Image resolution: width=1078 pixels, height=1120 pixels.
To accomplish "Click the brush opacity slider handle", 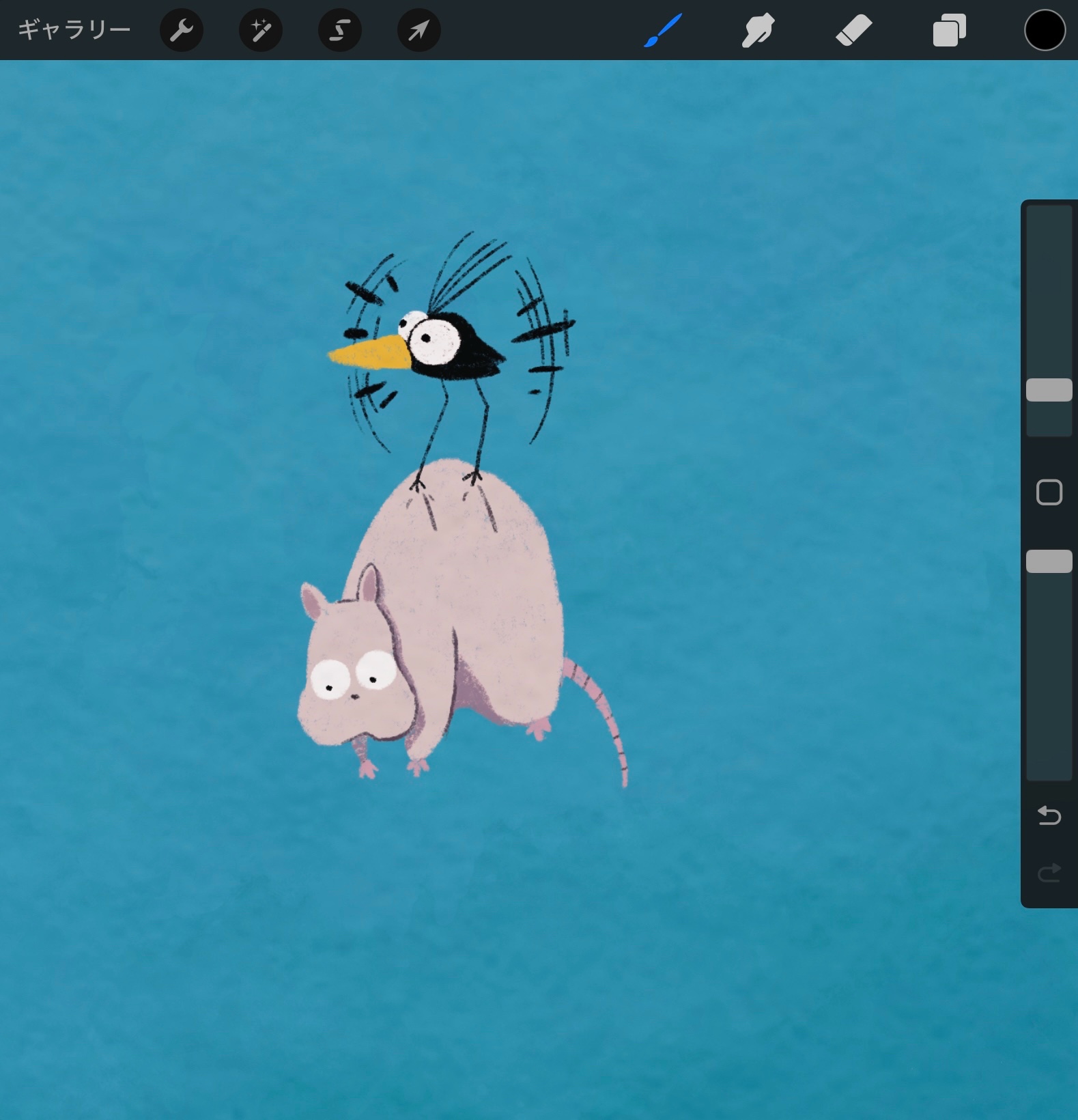I will click(1049, 561).
